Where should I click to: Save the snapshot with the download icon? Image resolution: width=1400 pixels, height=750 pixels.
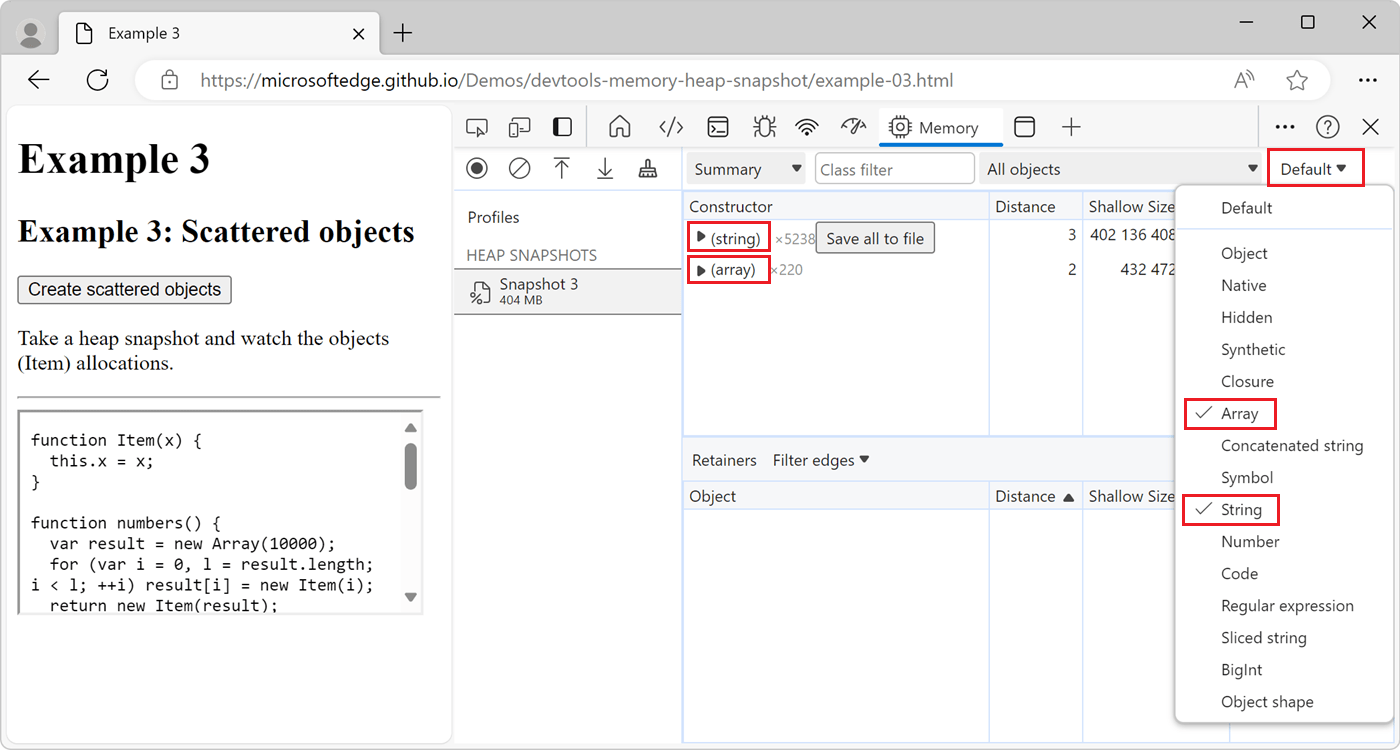[605, 168]
